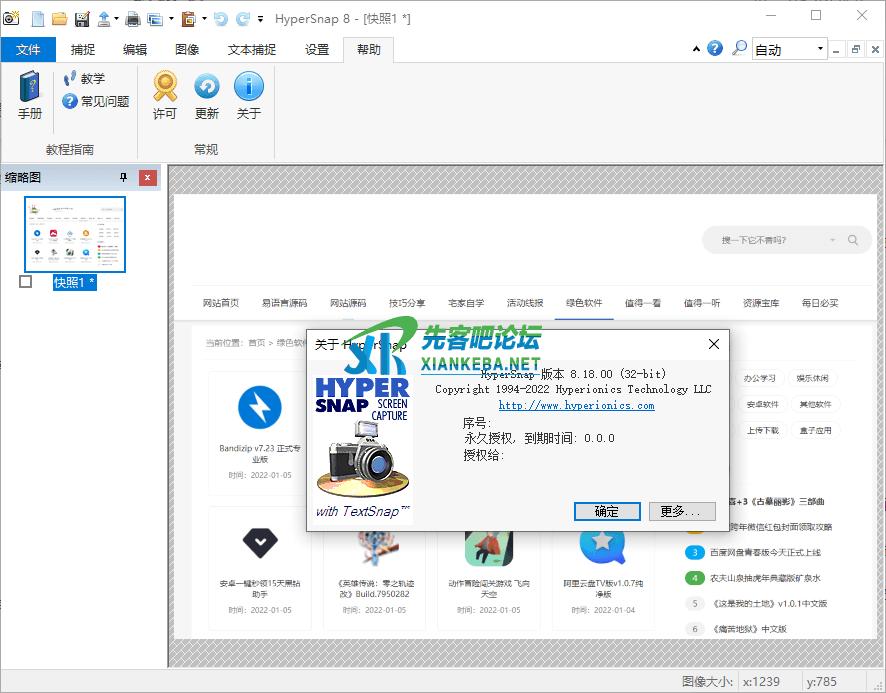Expand the customize quick access toolbar arrow

(261, 18)
